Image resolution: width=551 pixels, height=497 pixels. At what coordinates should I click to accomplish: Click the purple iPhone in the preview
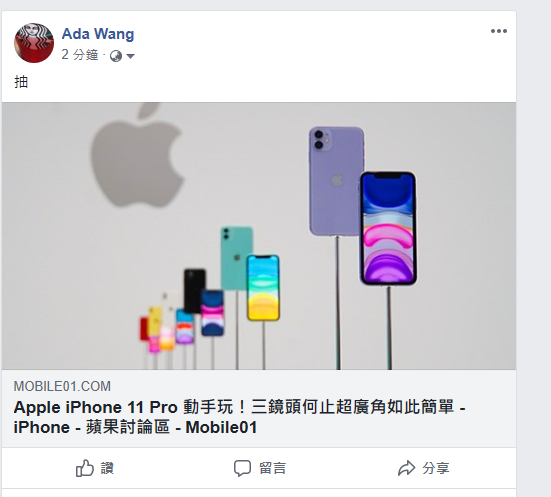click(x=336, y=181)
